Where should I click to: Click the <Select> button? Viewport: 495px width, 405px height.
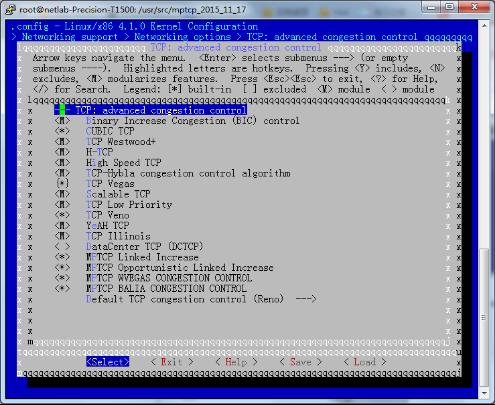pos(107,362)
